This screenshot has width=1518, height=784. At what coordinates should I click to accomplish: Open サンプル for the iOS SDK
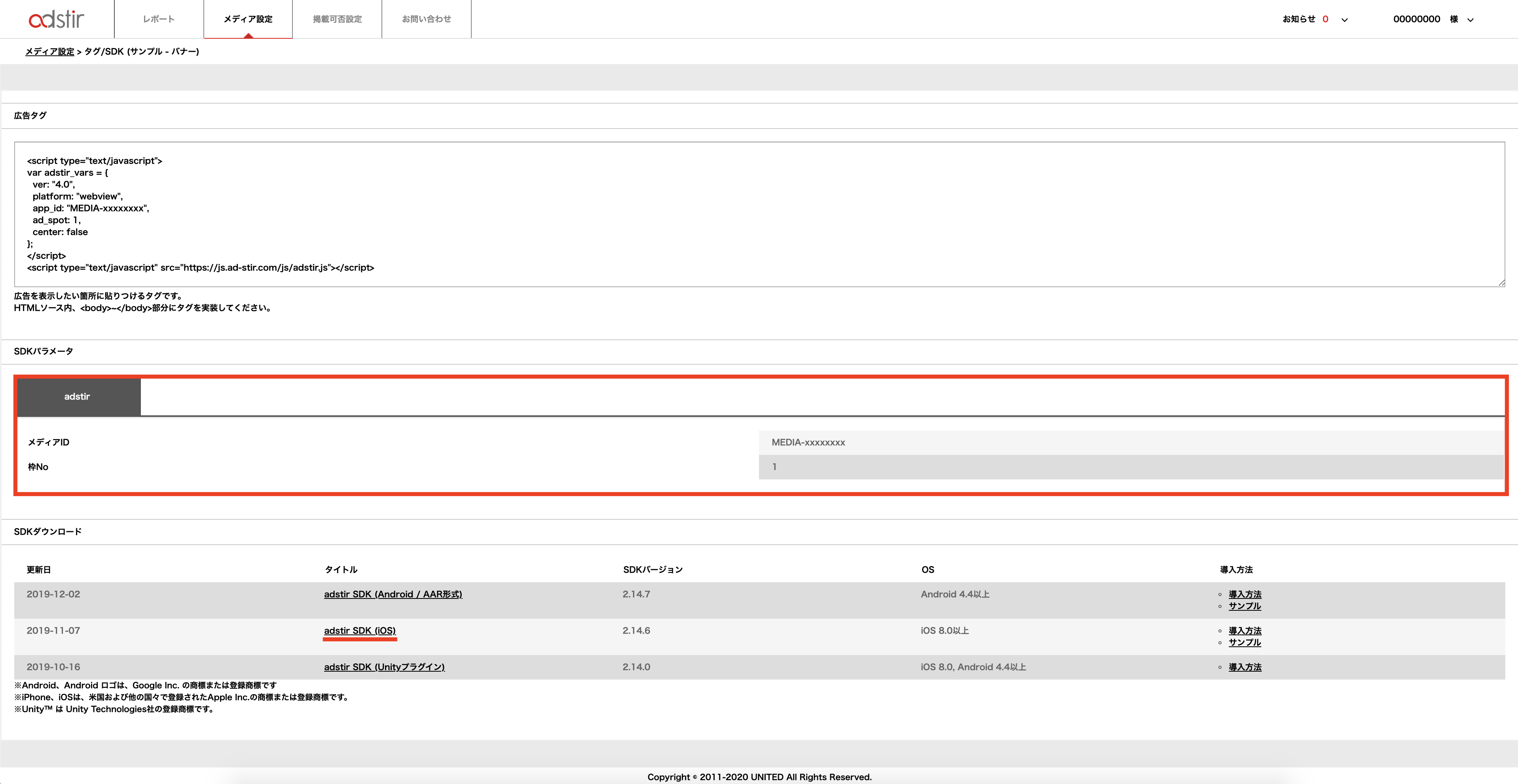click(x=1245, y=643)
